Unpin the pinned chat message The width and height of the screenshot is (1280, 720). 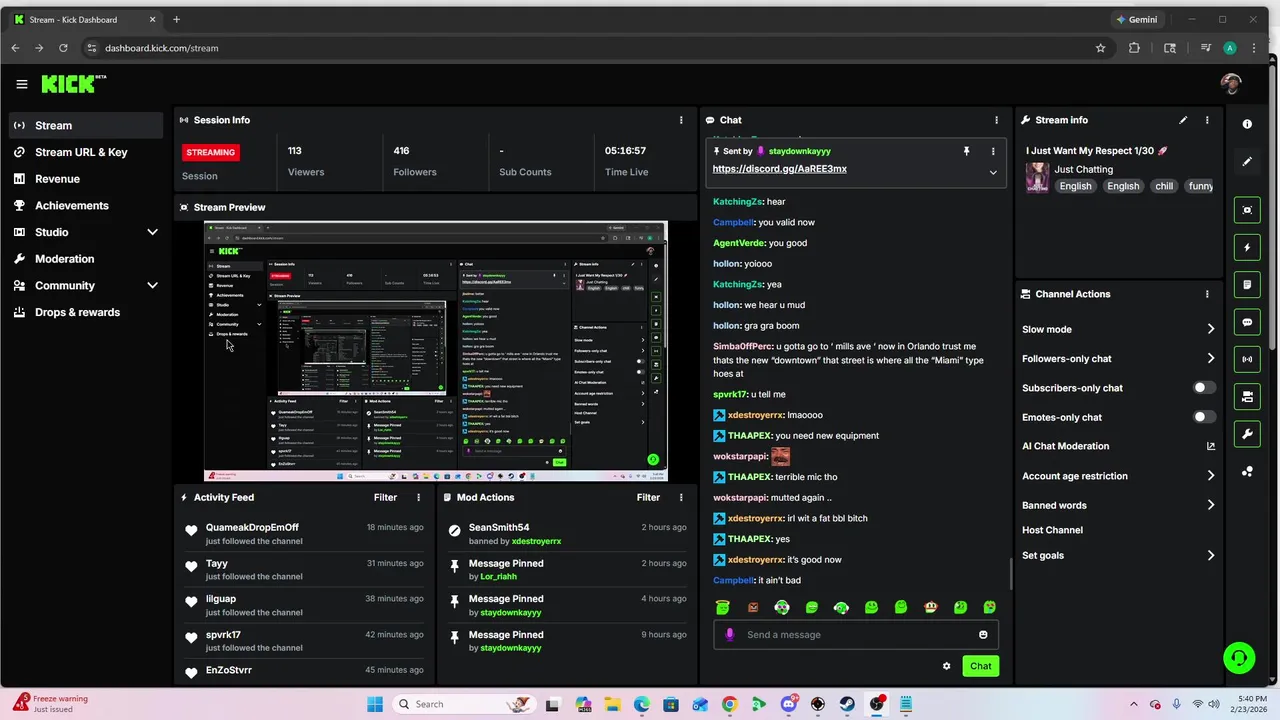(x=966, y=151)
